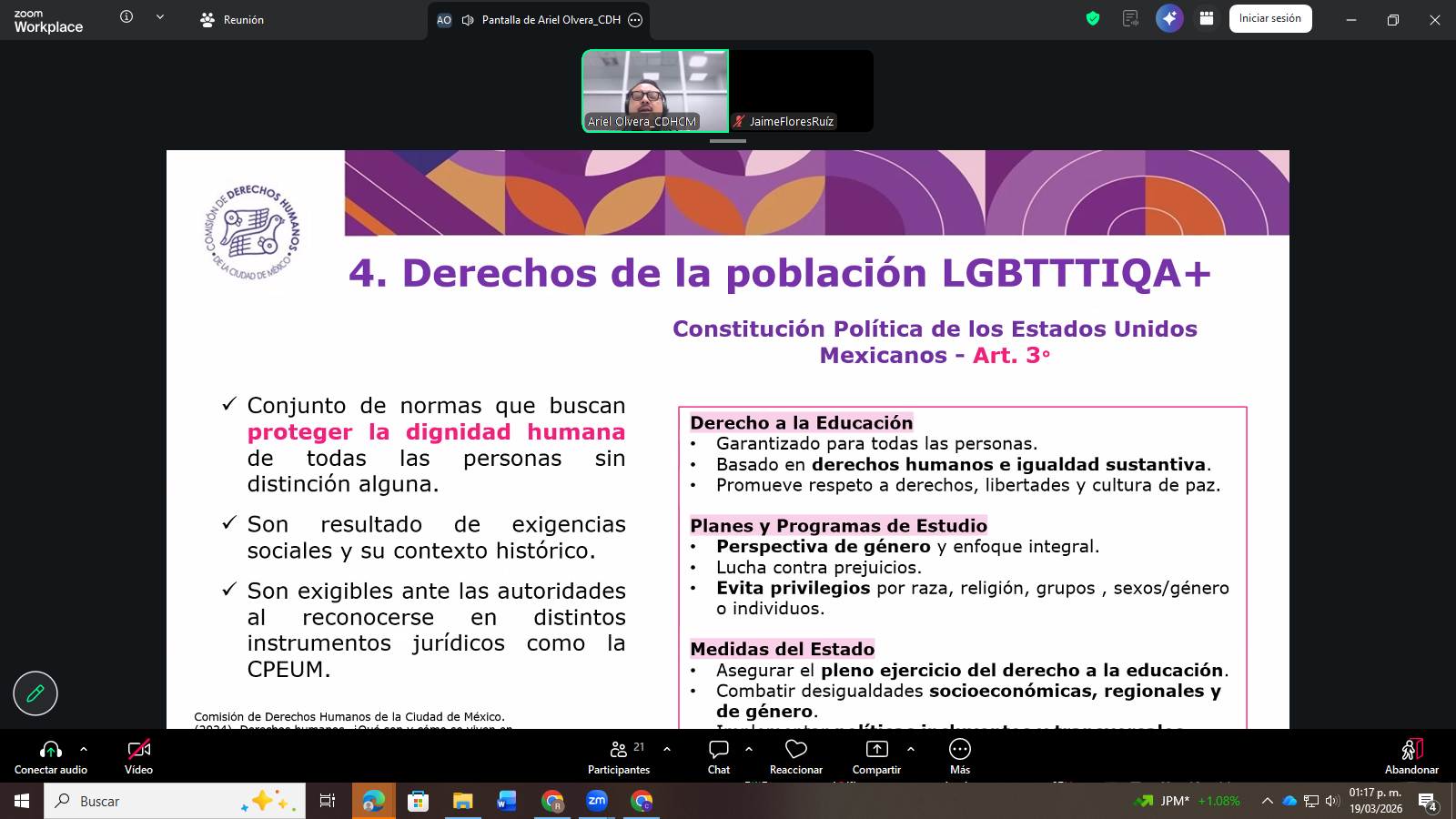The height and width of the screenshot is (819, 1456).
Task: Open the Más options icon
Action: click(959, 750)
